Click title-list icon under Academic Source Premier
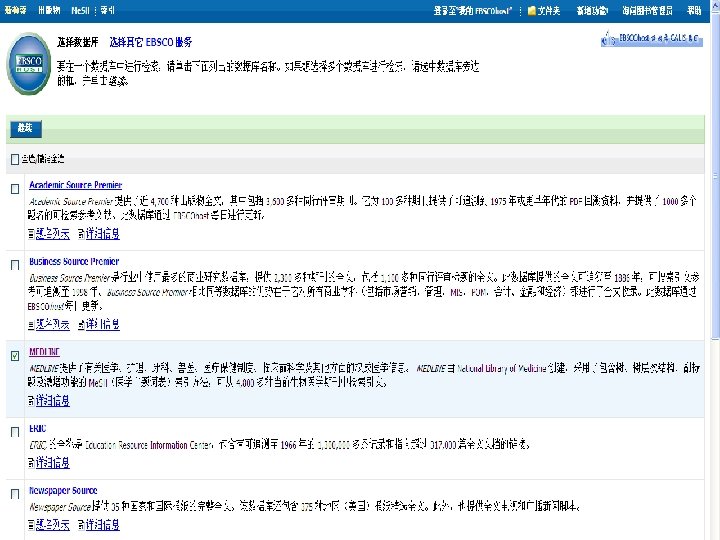The height and width of the screenshot is (540, 720). click(31, 234)
